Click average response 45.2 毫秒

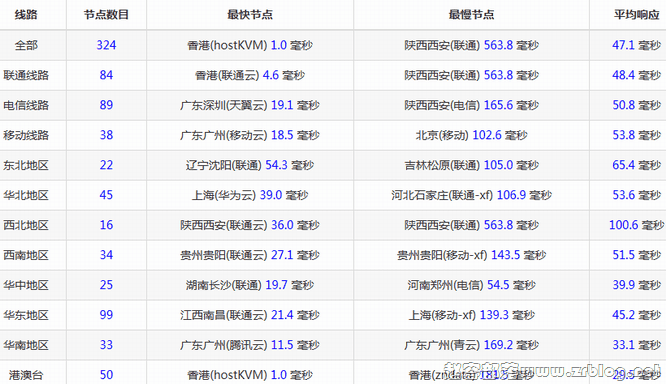tap(636, 315)
